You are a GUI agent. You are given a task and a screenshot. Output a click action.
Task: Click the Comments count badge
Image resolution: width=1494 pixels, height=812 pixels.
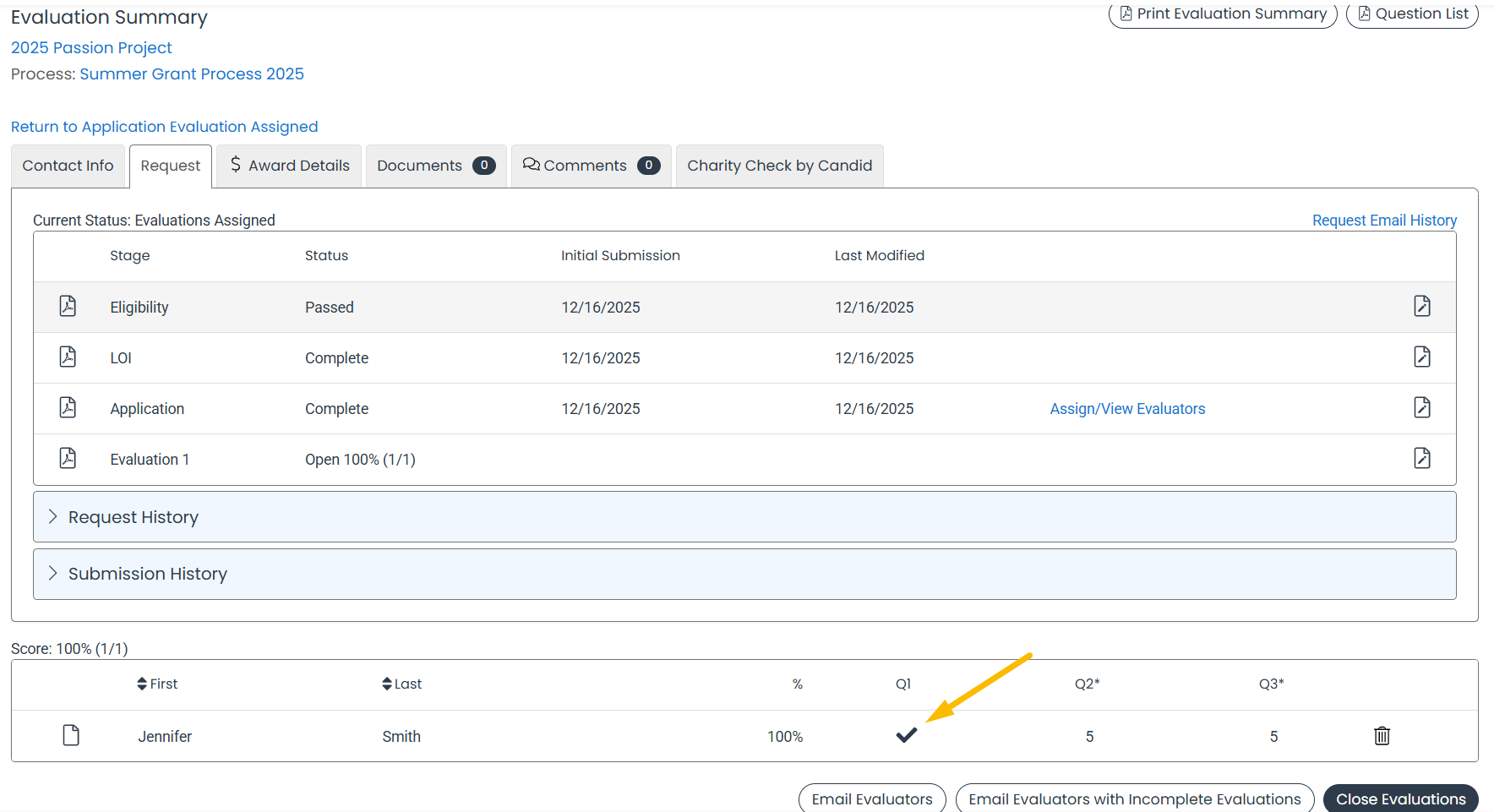click(648, 166)
